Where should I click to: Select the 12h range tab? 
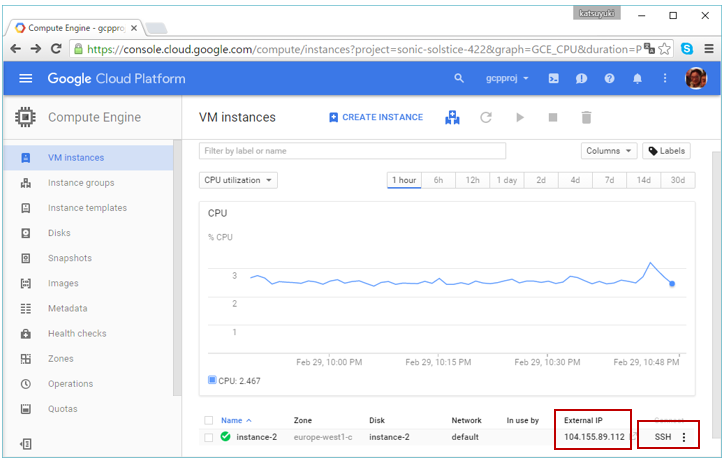[472, 180]
